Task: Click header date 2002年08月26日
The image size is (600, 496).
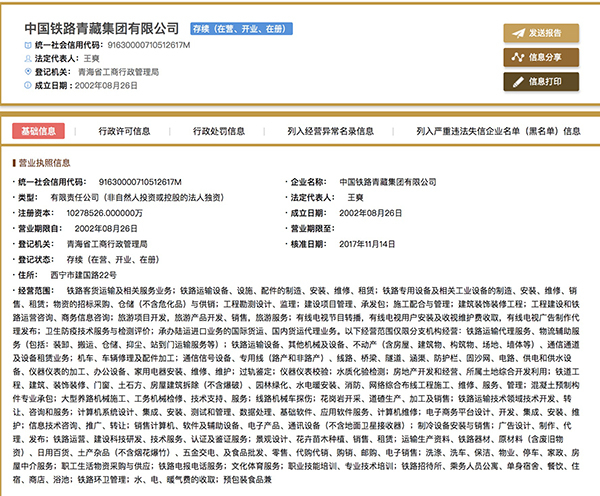Action: (106, 85)
